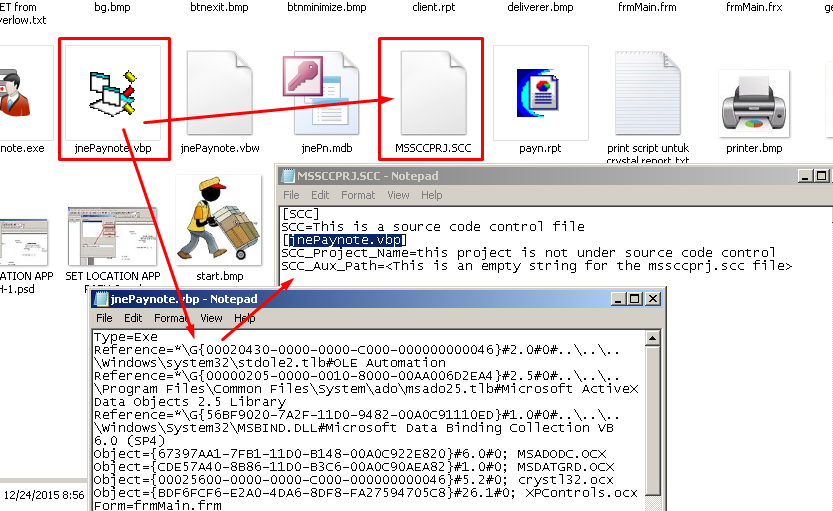This screenshot has width=833, height=511.
Task: Click the 12/24/2015 8:56 date entry
Action: (x=44, y=495)
